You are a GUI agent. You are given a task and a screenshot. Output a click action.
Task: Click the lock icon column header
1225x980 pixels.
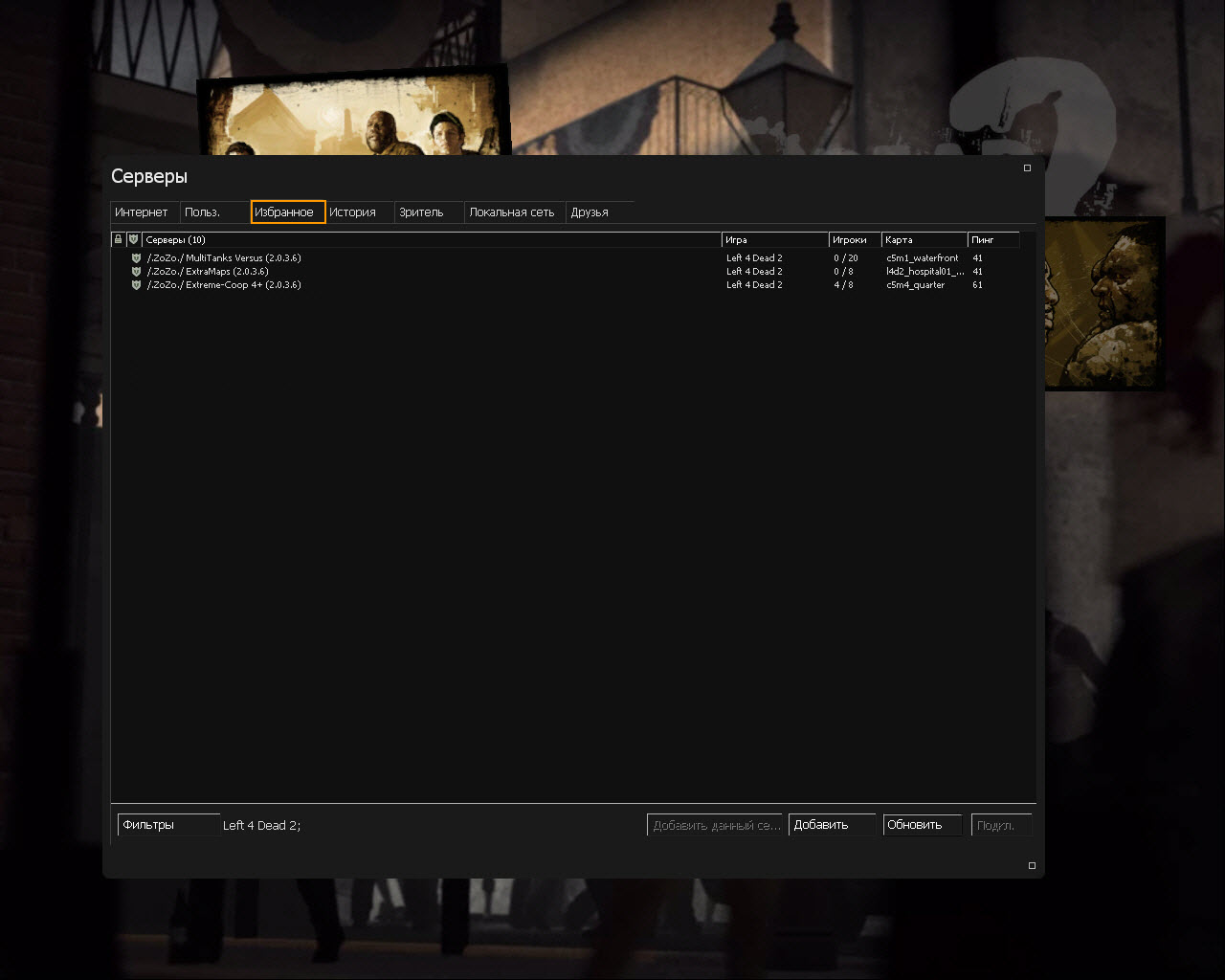tap(118, 239)
